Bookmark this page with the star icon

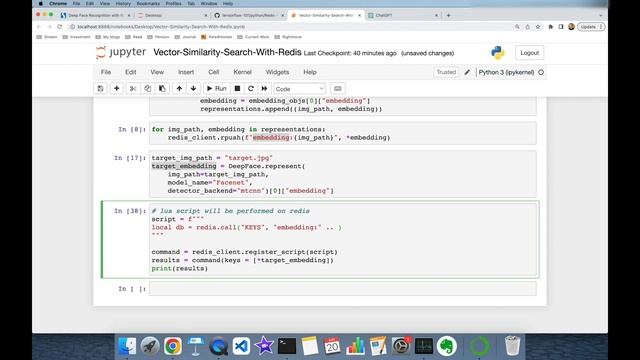coord(538,27)
